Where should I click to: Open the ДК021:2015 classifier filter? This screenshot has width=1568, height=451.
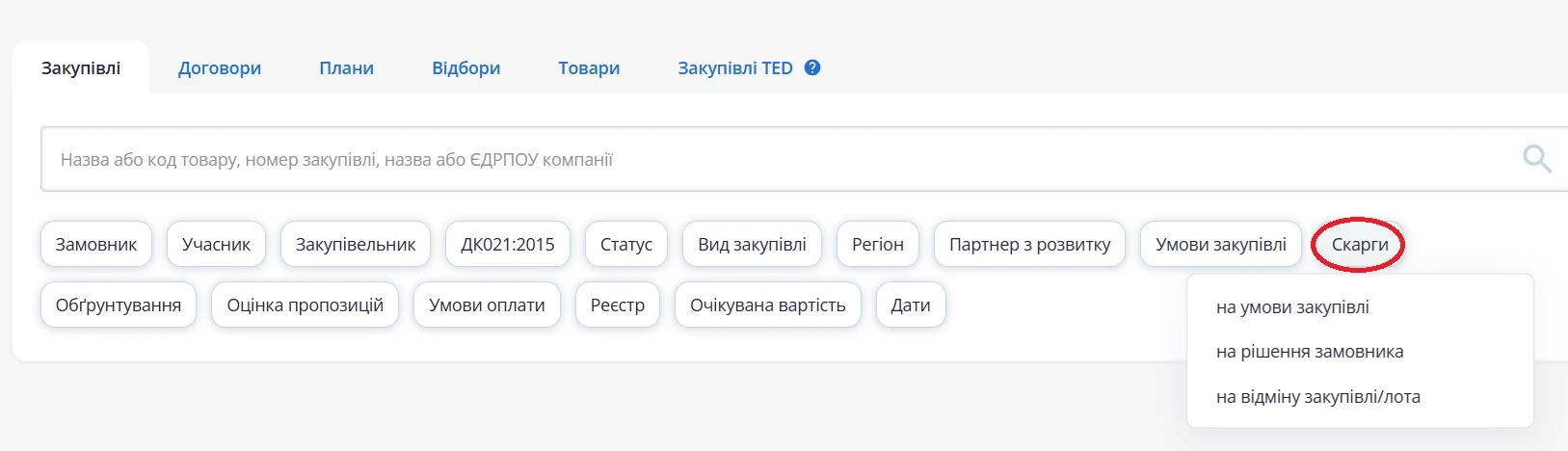(508, 245)
